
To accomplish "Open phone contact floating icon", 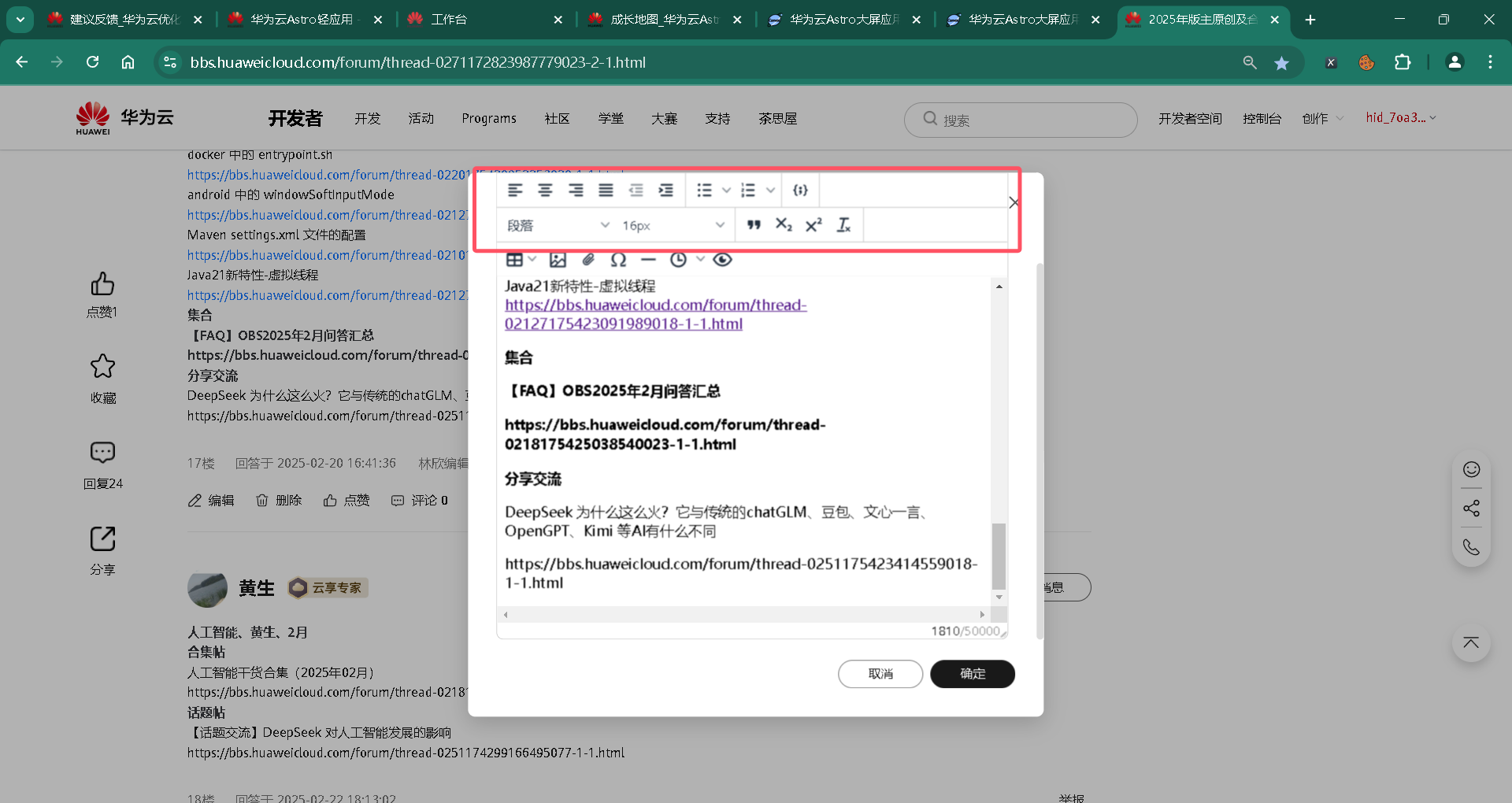I will pyautogui.click(x=1471, y=547).
